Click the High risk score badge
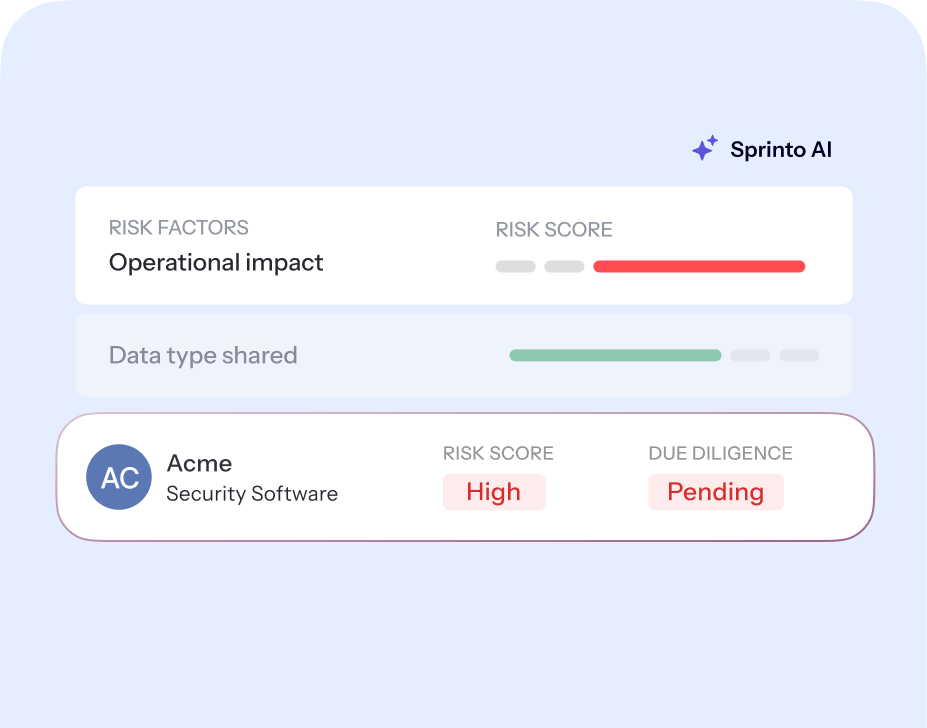The image size is (927, 728). coord(494,492)
